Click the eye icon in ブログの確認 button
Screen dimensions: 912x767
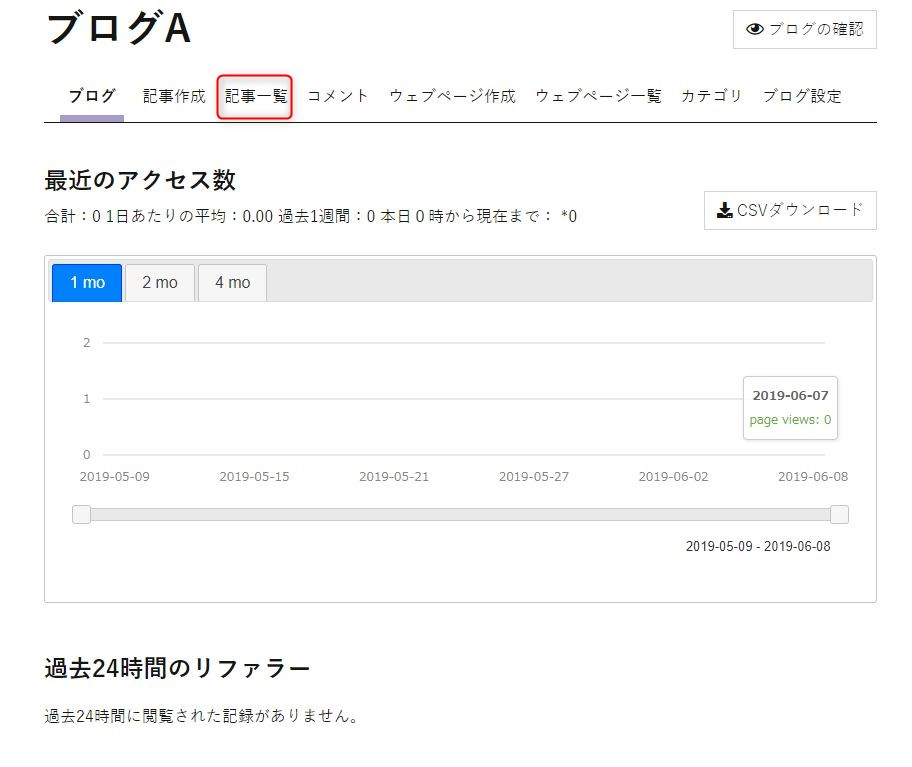coord(754,29)
